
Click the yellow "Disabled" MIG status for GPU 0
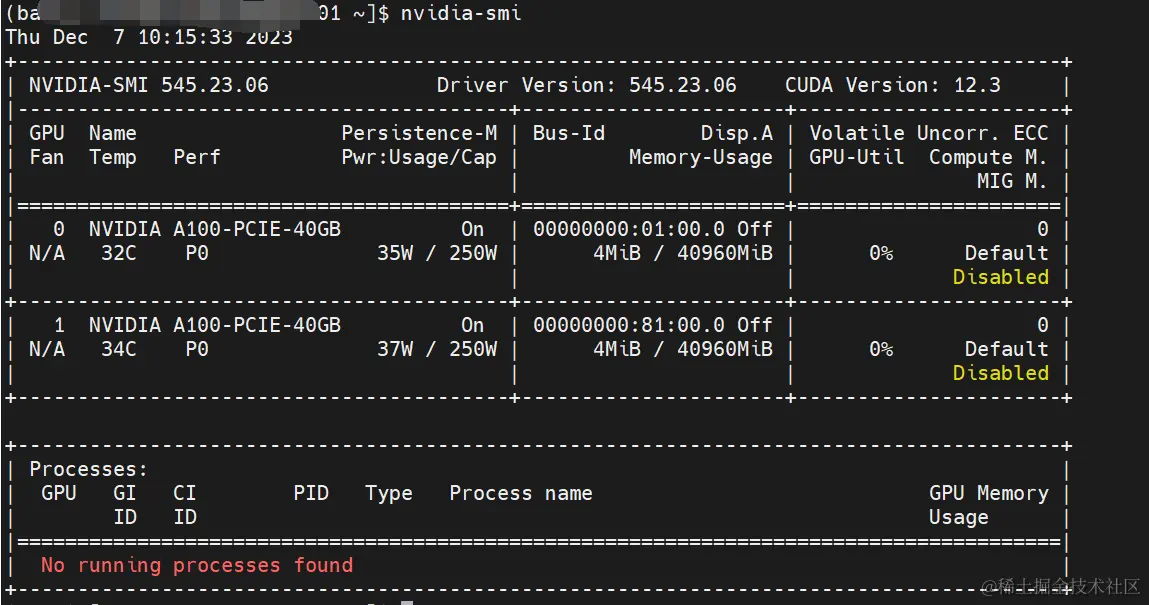point(1000,277)
